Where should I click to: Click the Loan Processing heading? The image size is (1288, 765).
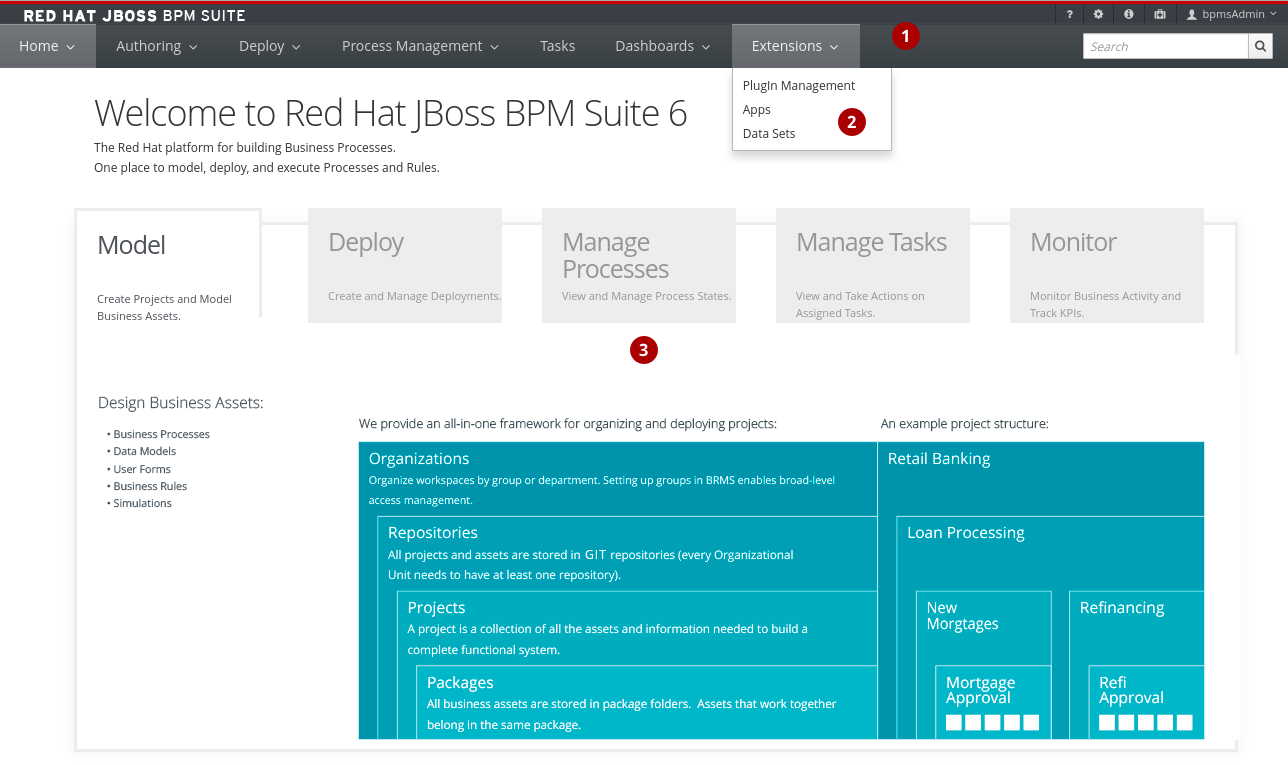click(x=966, y=532)
